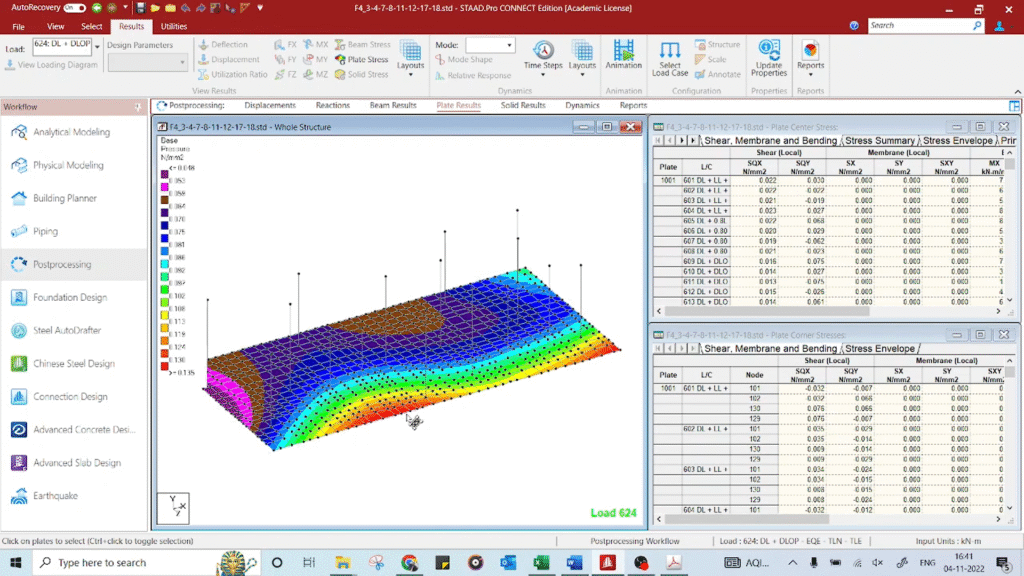
Task: Open the Physical Modeling workflow icon
Action: pos(19,165)
